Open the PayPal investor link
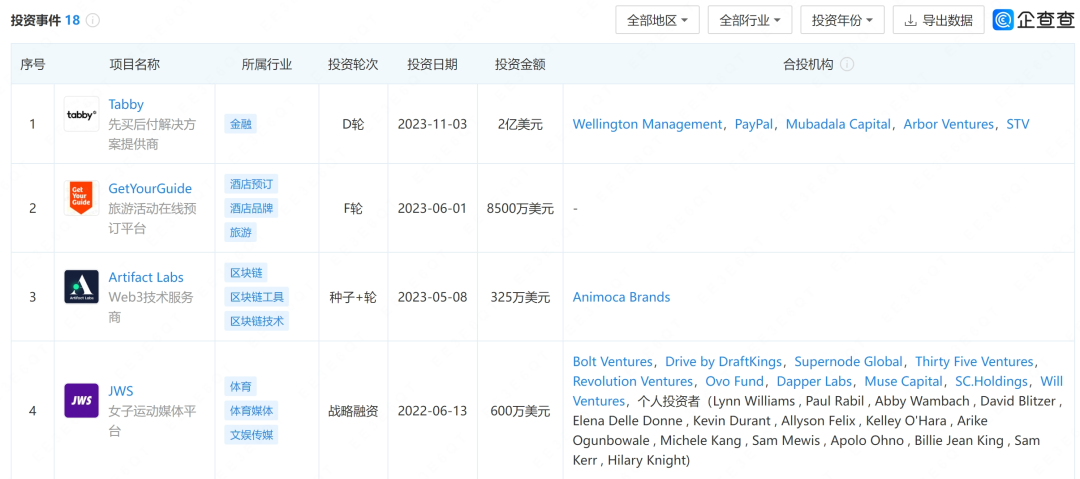1080x479 pixels. (x=754, y=124)
